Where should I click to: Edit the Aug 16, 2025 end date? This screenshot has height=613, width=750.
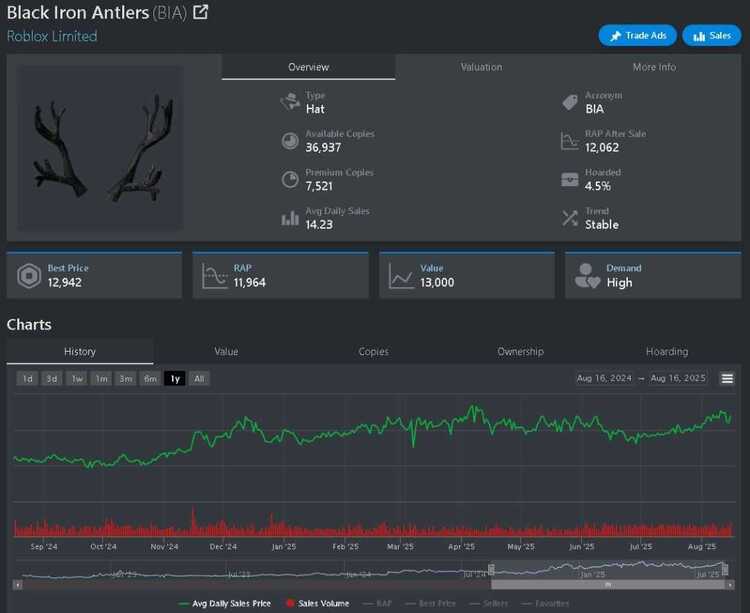(678, 378)
